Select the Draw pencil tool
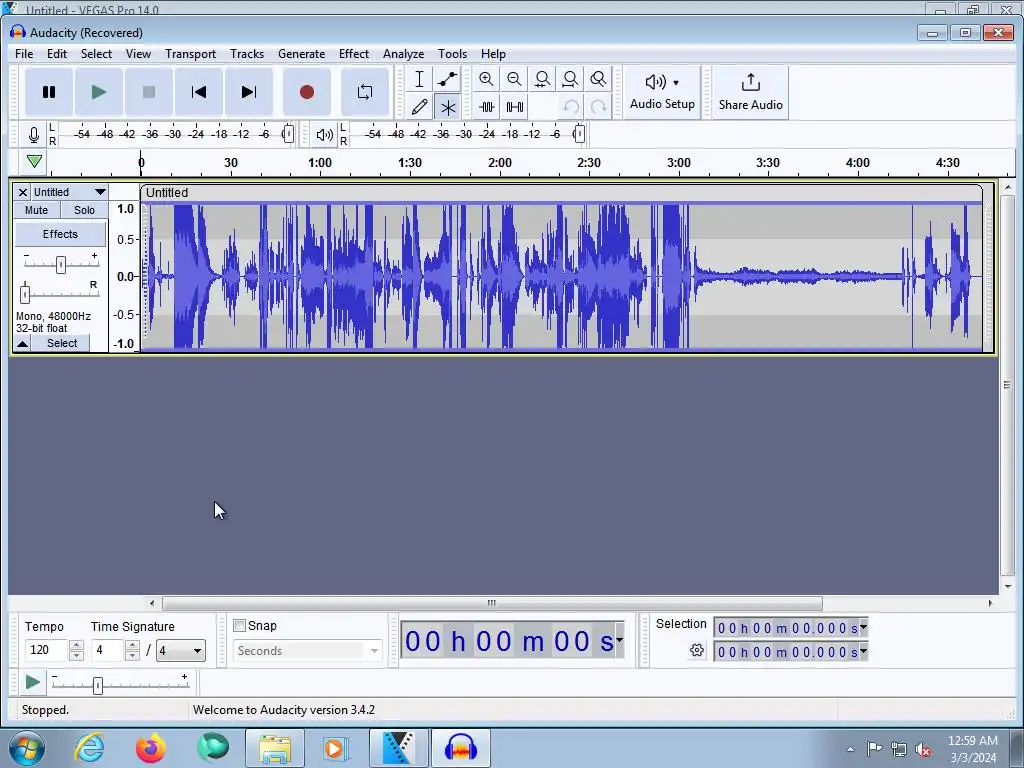1024x768 pixels. click(419, 107)
